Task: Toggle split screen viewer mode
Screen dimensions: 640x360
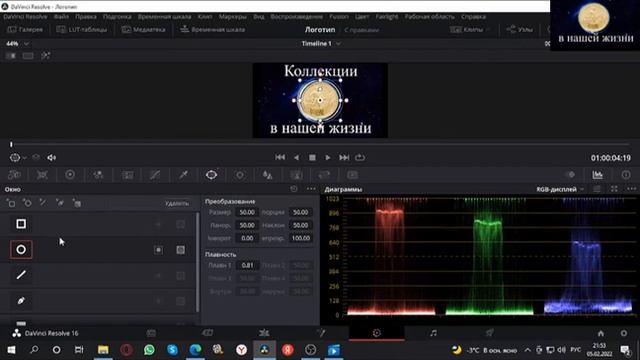Action: 28,56
